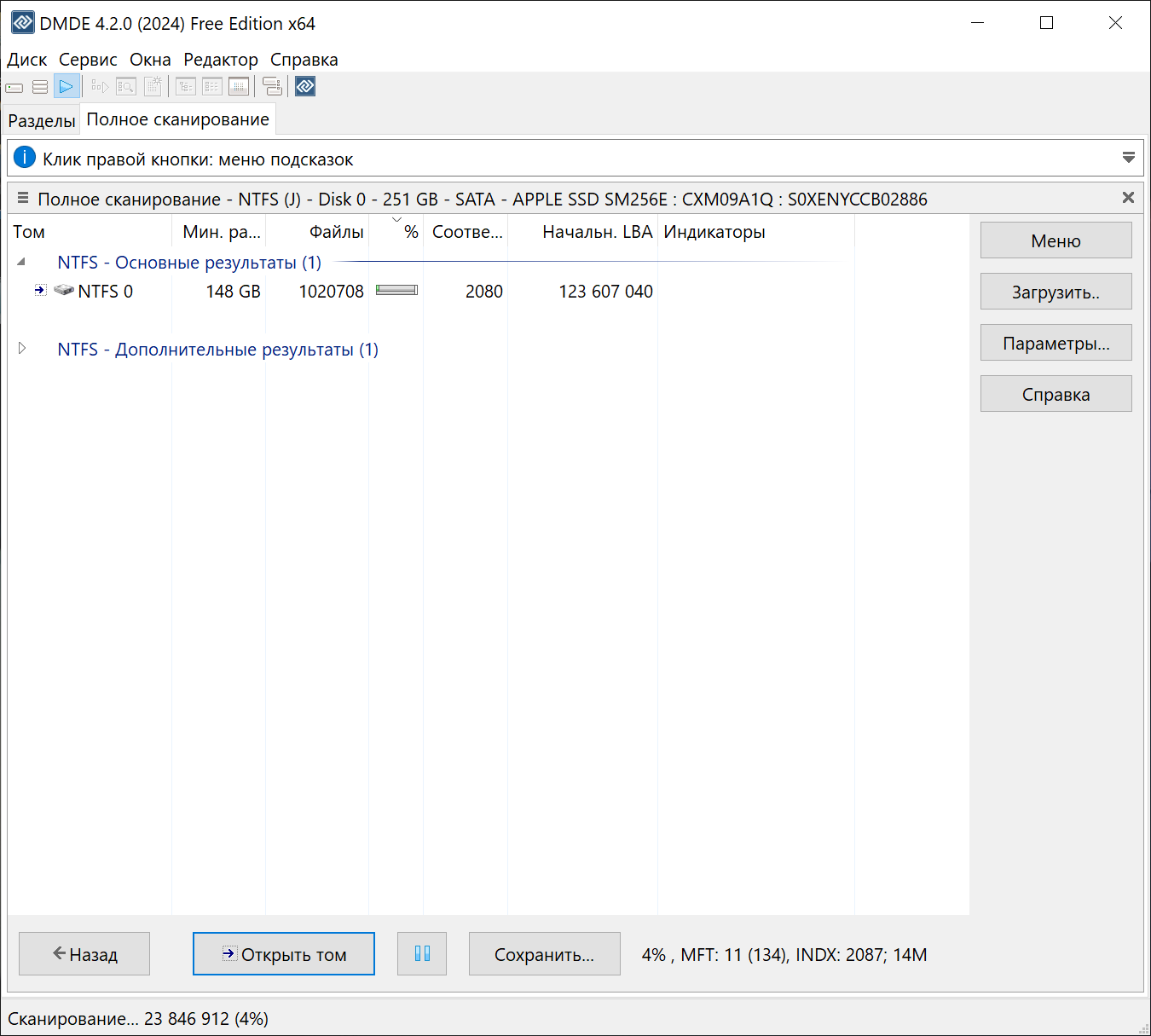Click NTFS - Основные результаты (1) label

(189, 263)
